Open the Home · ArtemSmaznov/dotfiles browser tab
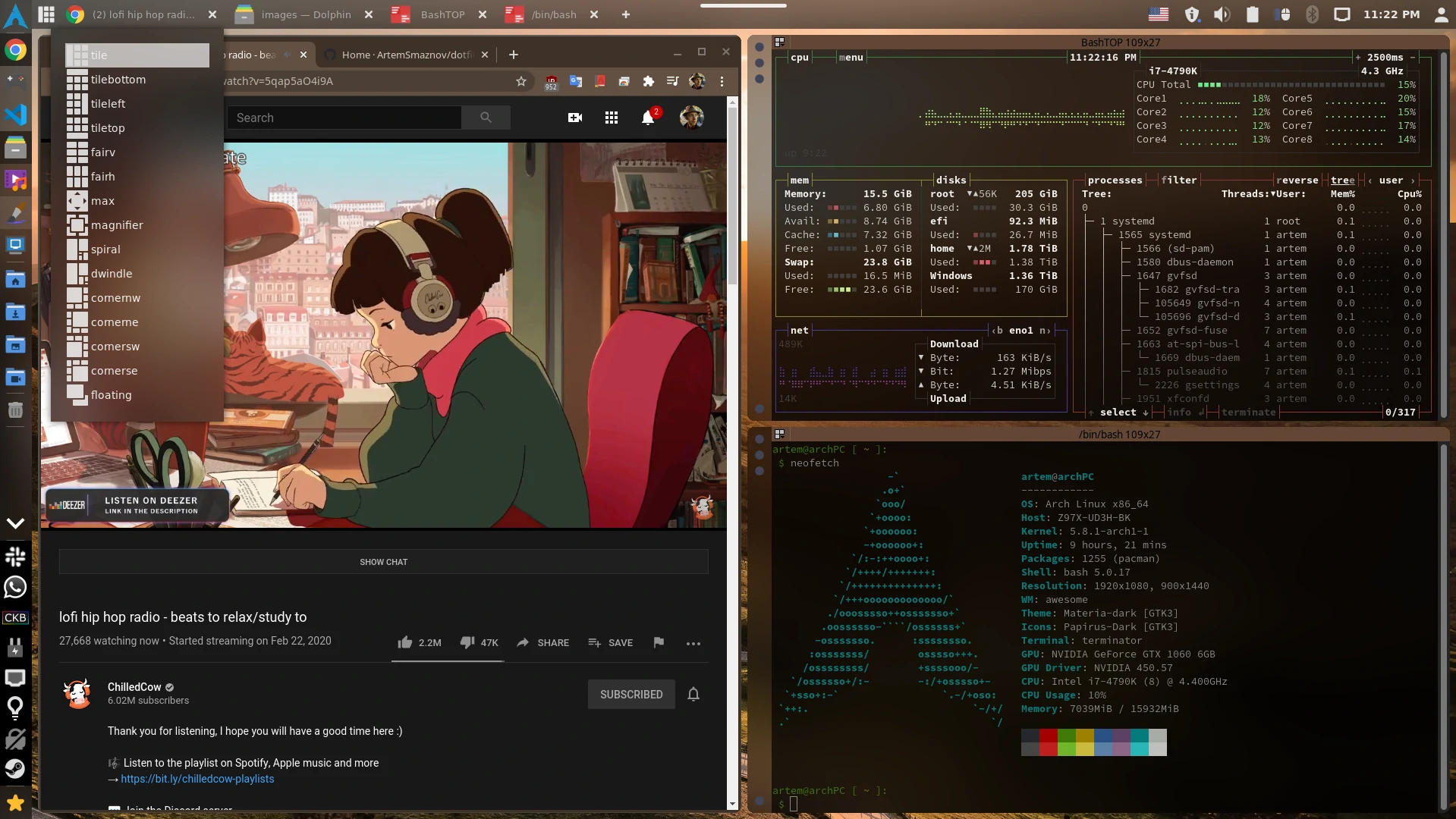 [406, 55]
